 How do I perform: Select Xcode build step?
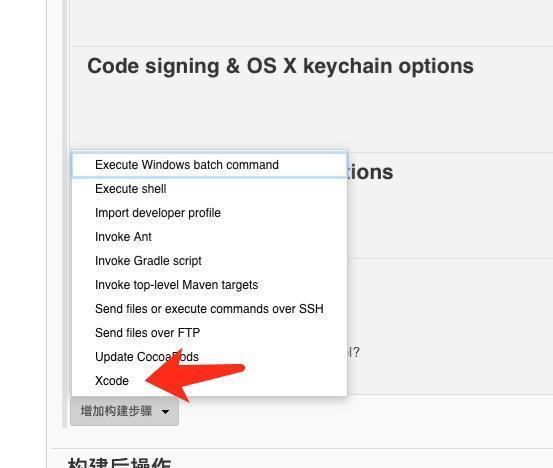tap(209, 381)
